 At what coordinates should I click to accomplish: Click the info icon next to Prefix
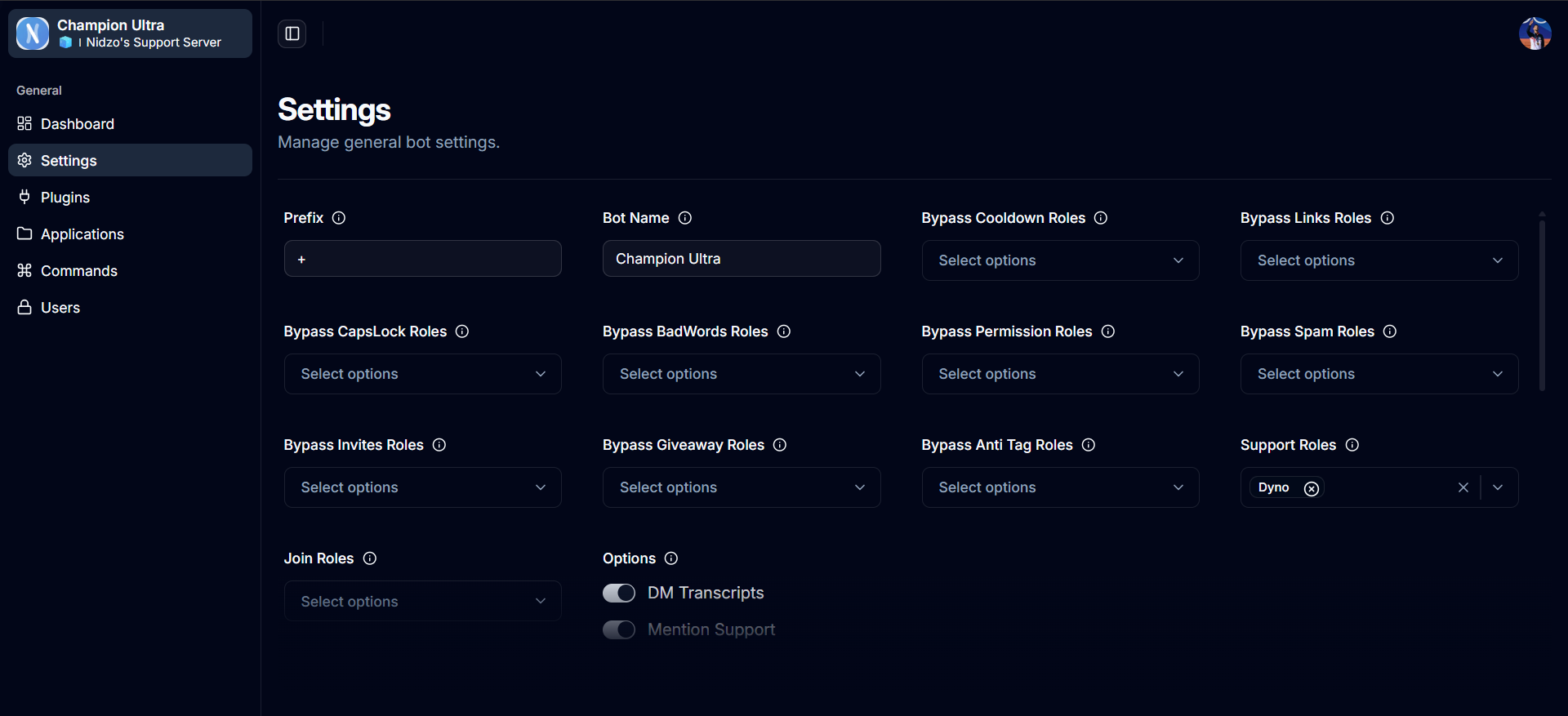coord(339,218)
